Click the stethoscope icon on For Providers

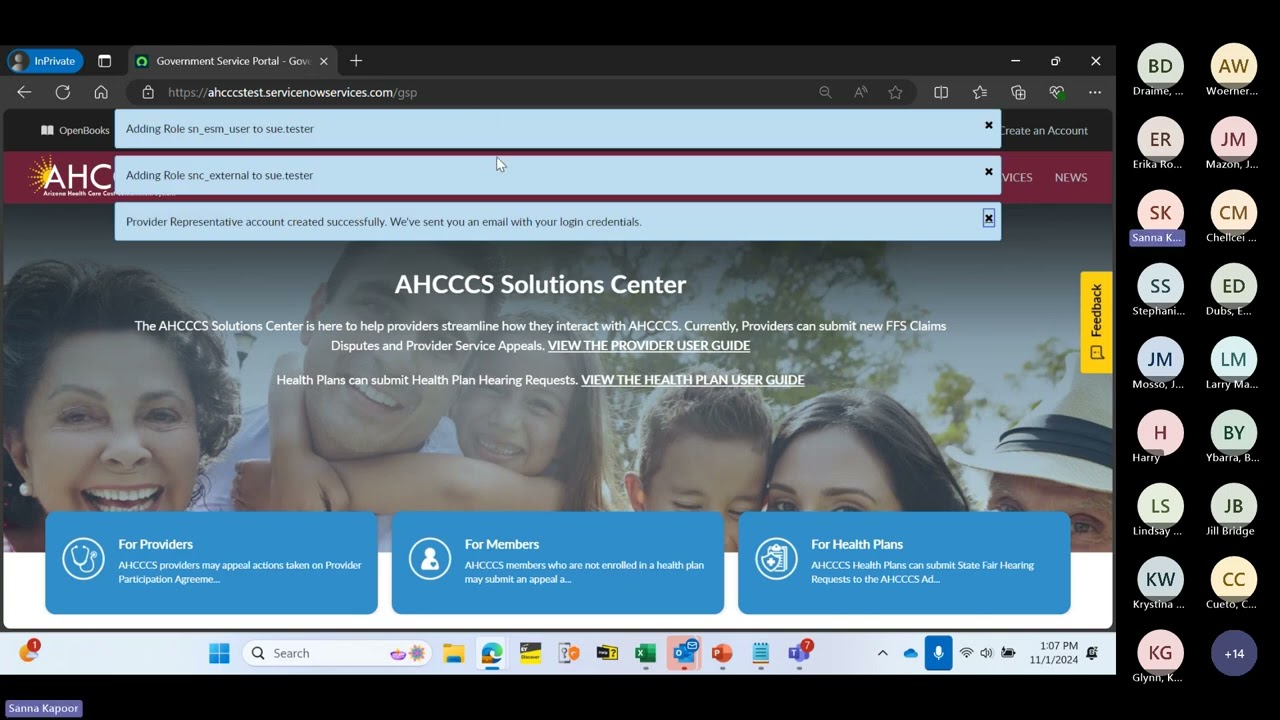(83, 559)
